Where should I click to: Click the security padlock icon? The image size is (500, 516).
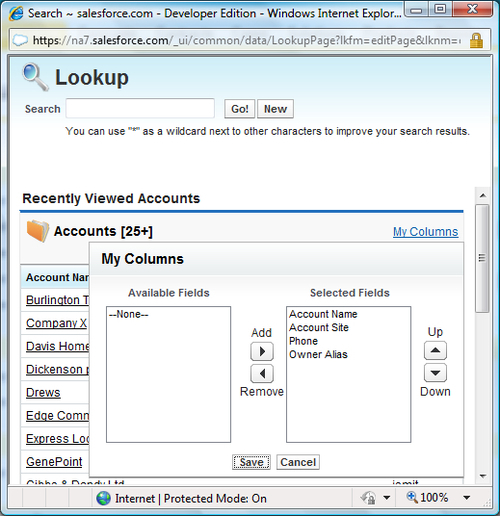click(476, 40)
